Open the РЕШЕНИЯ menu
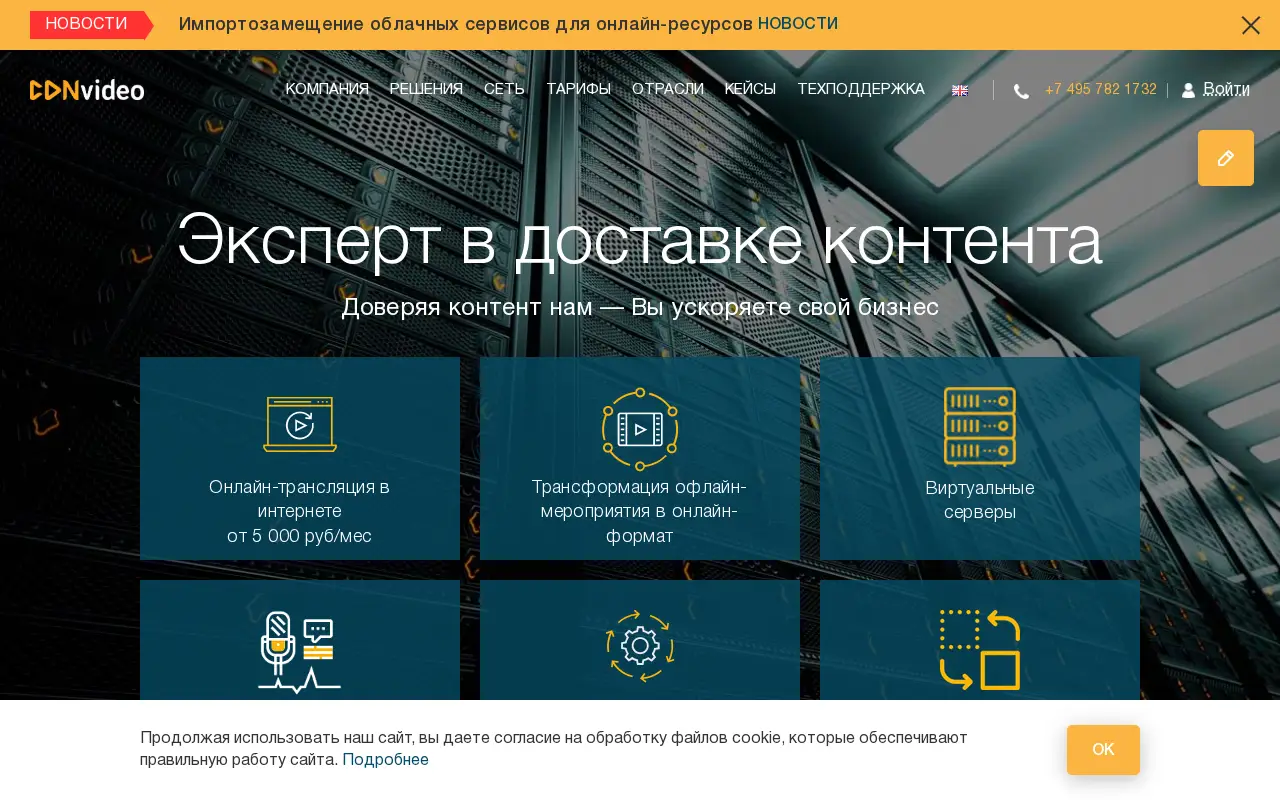 click(426, 90)
